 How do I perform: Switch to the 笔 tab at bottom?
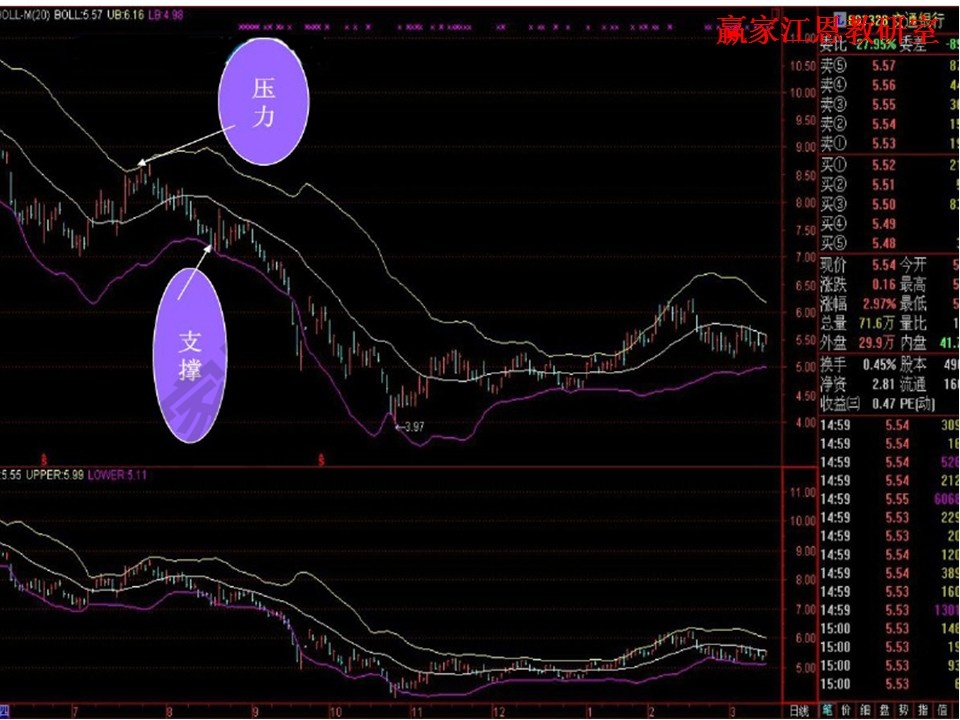point(827,711)
